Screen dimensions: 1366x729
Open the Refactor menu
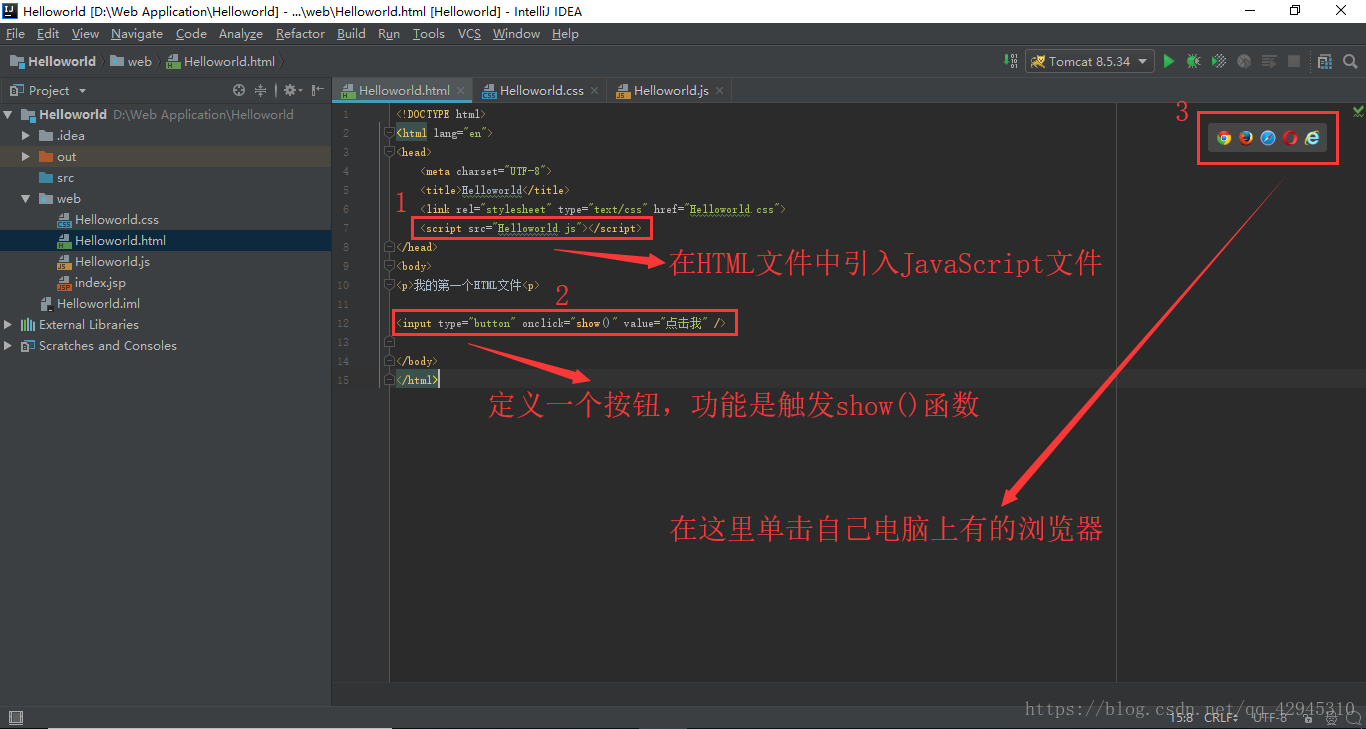(300, 34)
